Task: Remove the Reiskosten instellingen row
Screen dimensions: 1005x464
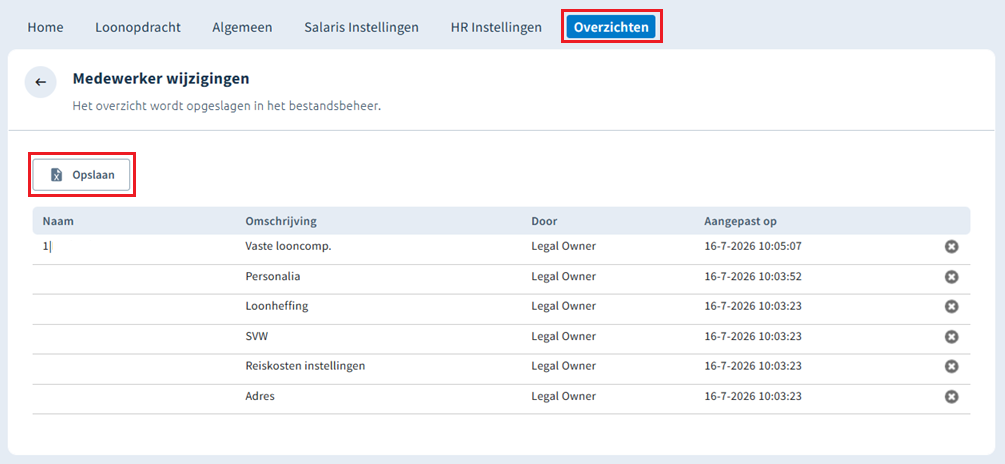Action: (x=952, y=367)
